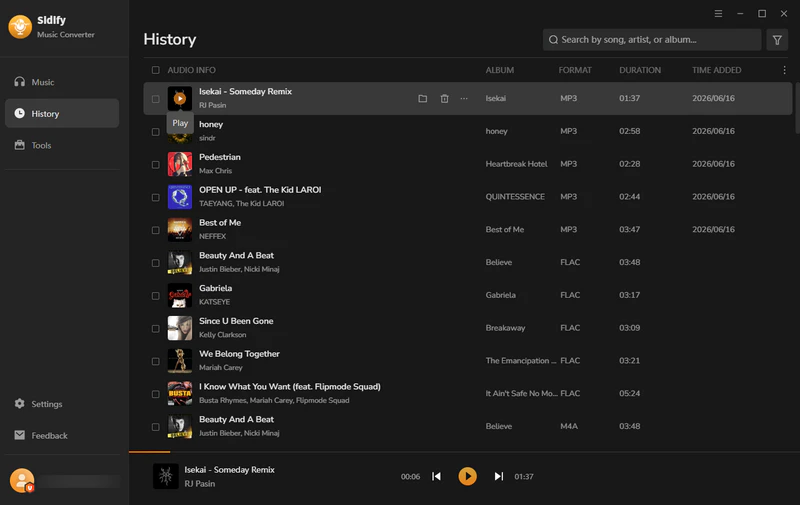The height and width of the screenshot is (505, 800).
Task: Click the NEFFEX artist name
Action: coord(212,237)
